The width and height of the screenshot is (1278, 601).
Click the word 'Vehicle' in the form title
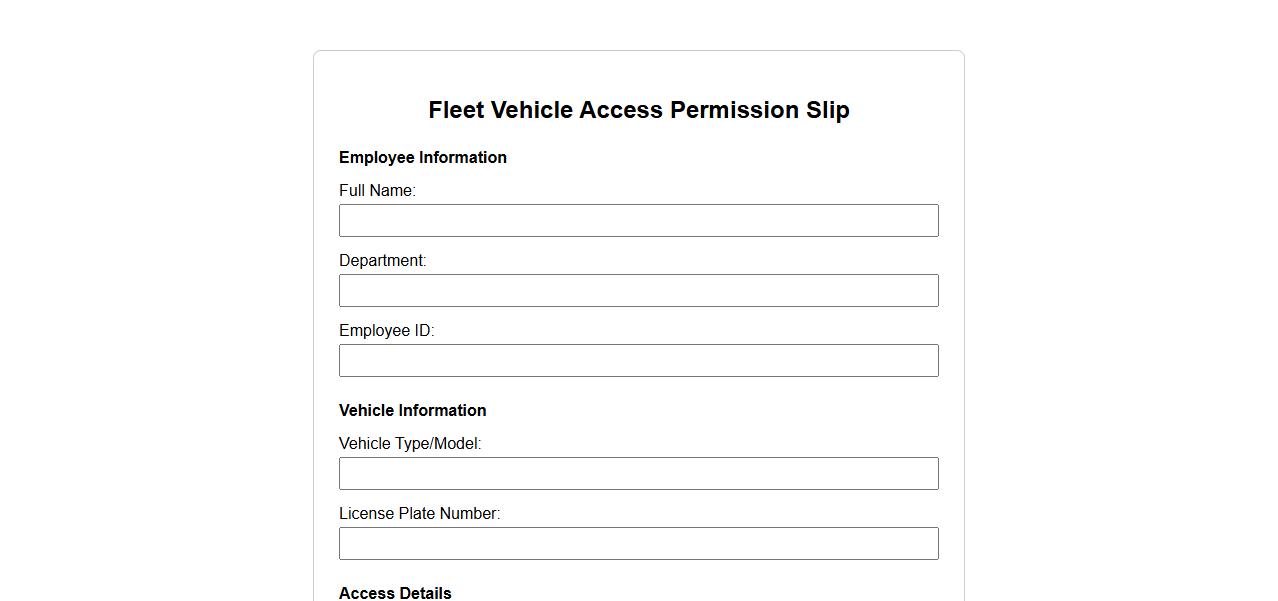pos(531,110)
